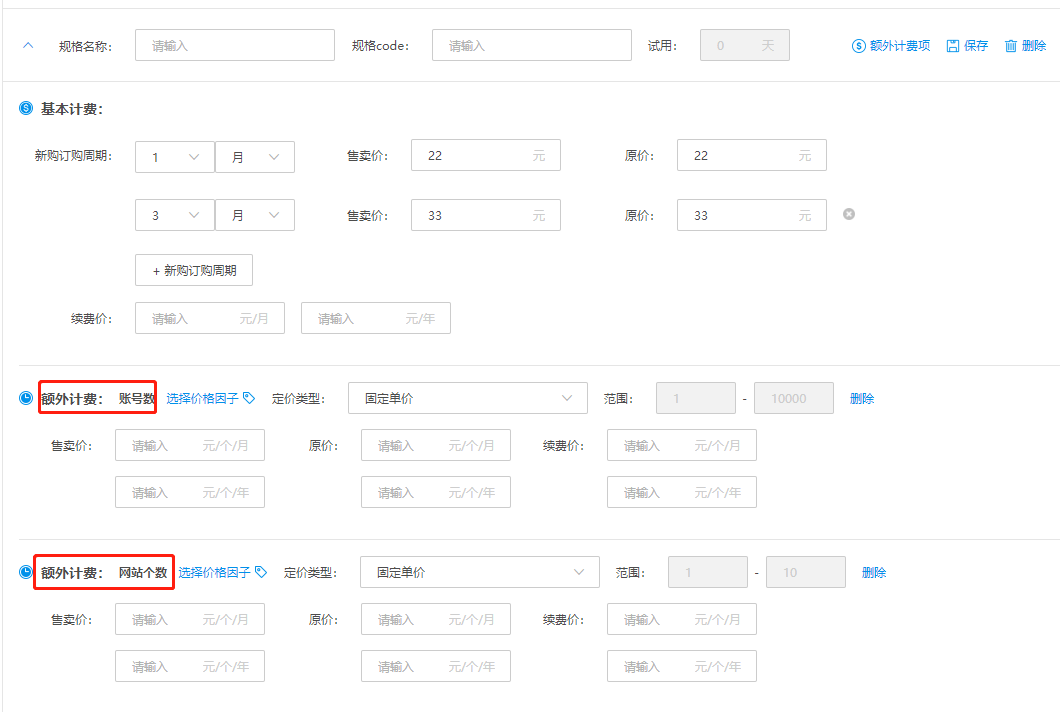The image size is (1060, 712).
Task: Click the 删除 trash icon at top
Action: (1011, 46)
